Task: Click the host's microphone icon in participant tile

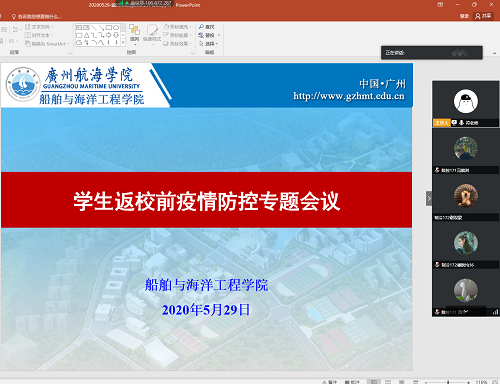Action: pyautogui.click(x=461, y=123)
